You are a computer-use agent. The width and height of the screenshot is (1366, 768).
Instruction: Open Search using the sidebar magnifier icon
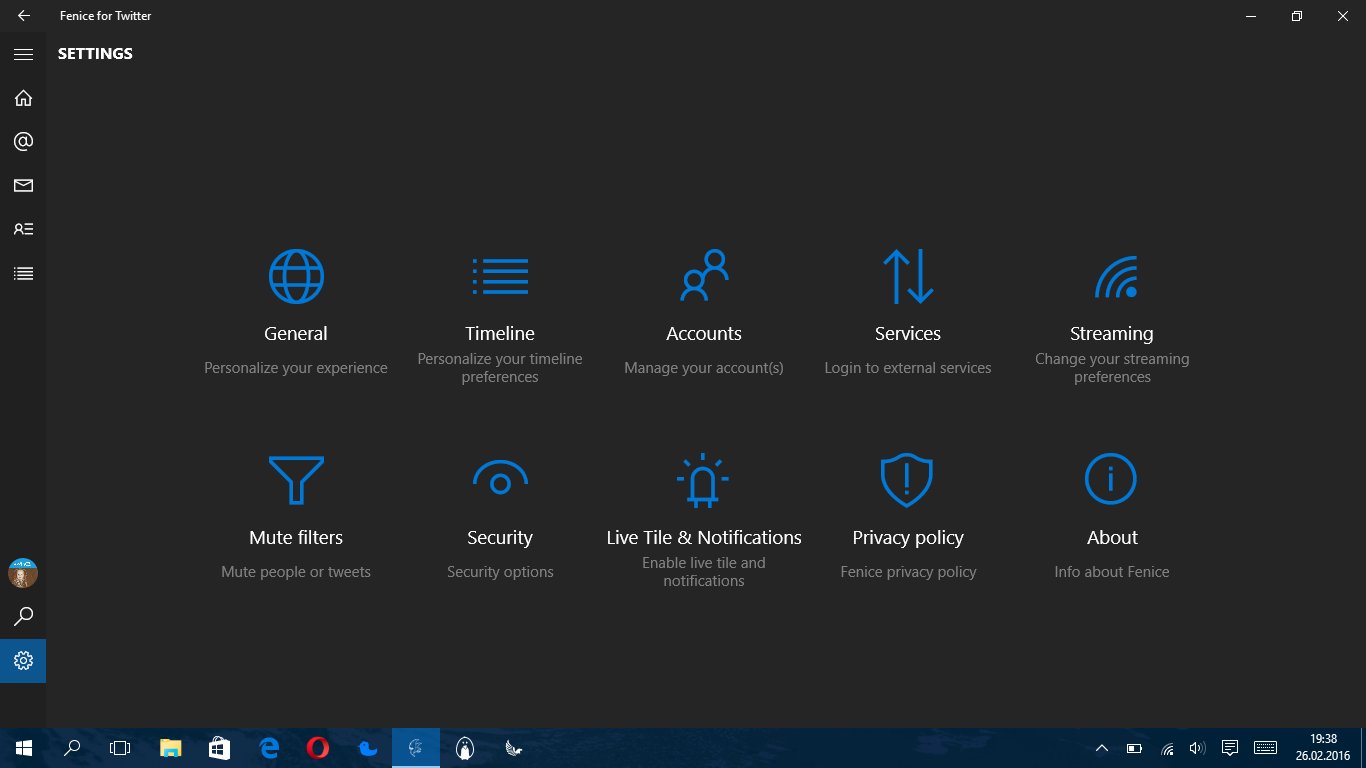(23, 617)
